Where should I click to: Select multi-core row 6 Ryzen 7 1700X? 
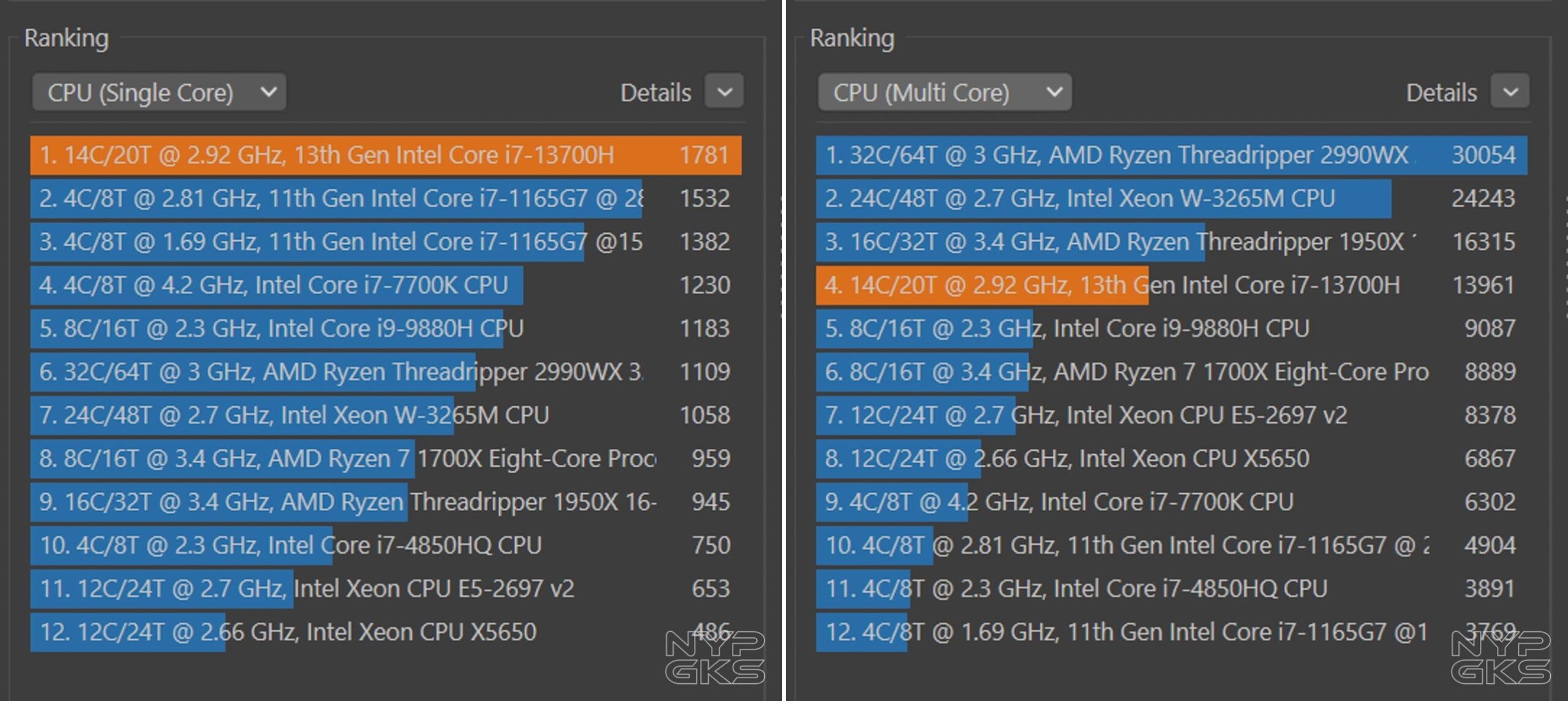[x=1172, y=372]
